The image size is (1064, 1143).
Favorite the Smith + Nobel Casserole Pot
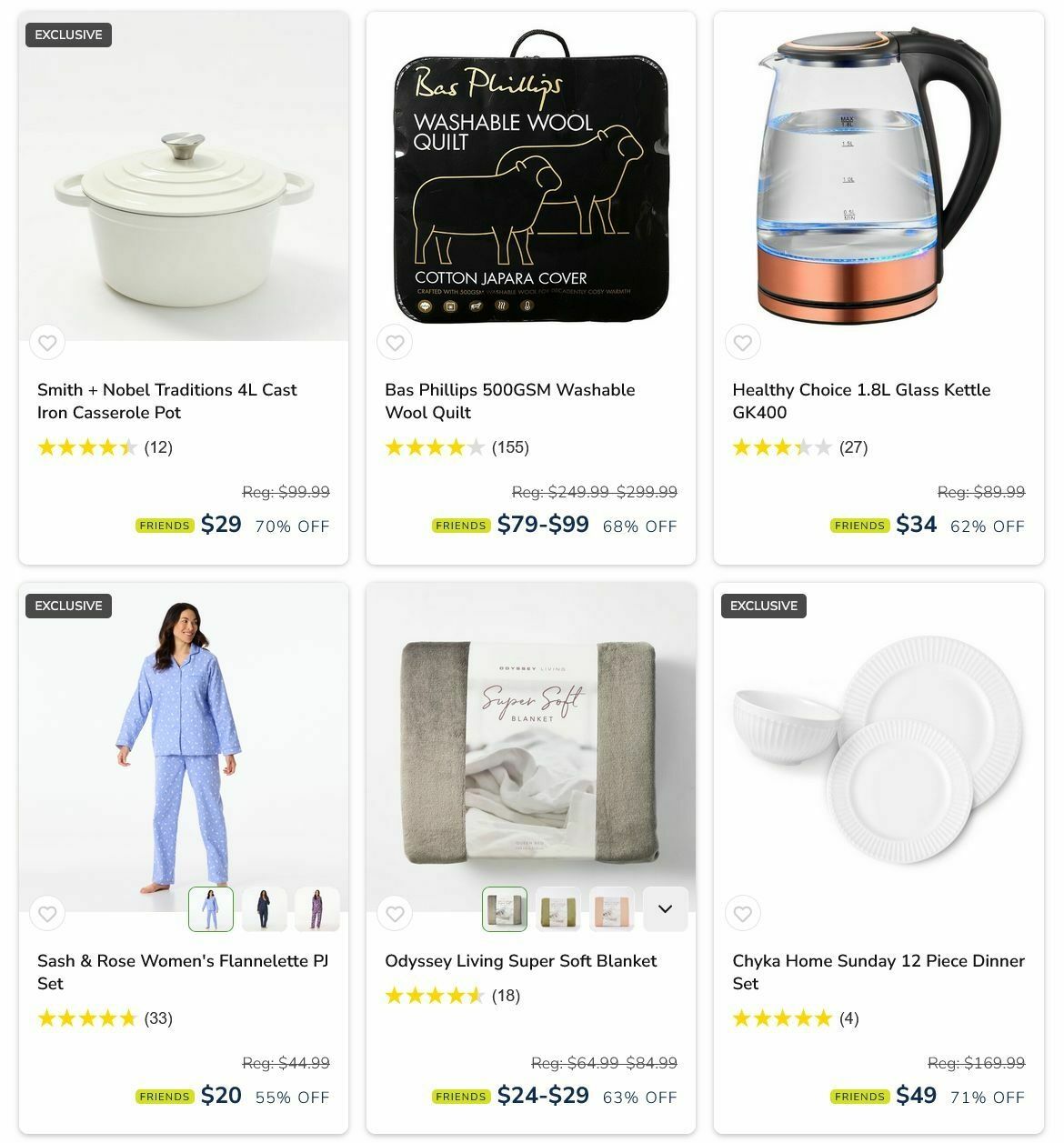click(x=47, y=343)
